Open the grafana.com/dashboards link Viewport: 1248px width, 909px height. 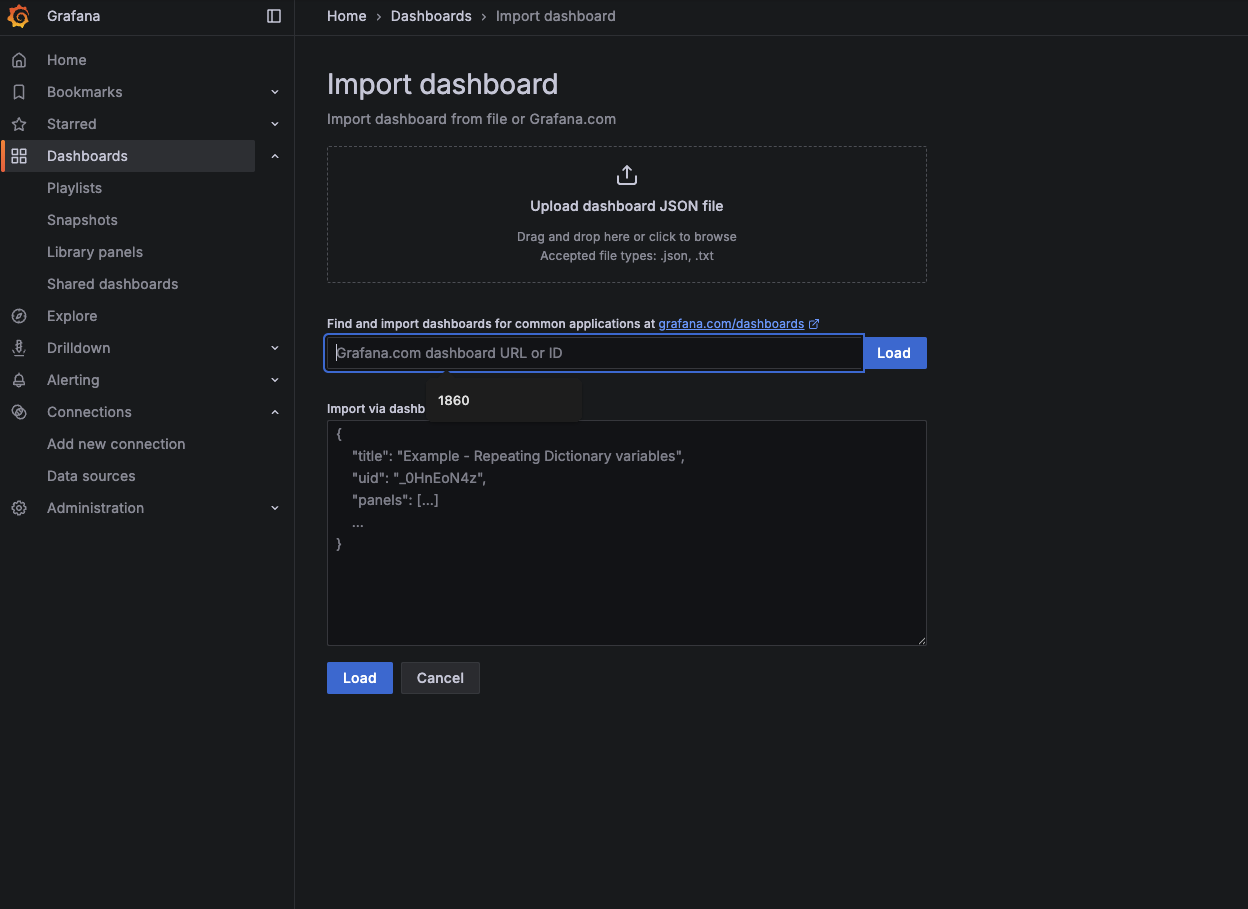pyautogui.click(x=731, y=324)
